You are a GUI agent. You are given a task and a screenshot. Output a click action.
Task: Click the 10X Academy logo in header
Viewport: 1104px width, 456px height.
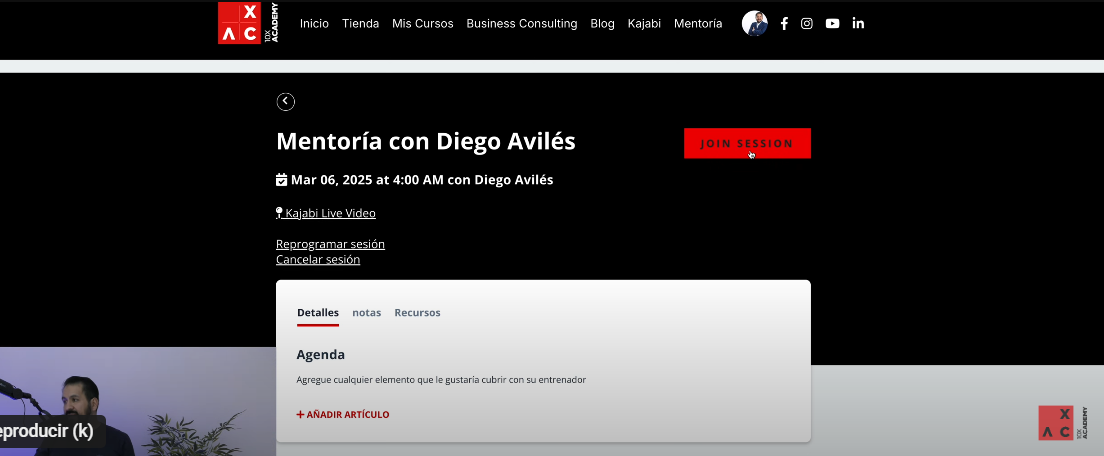click(248, 23)
